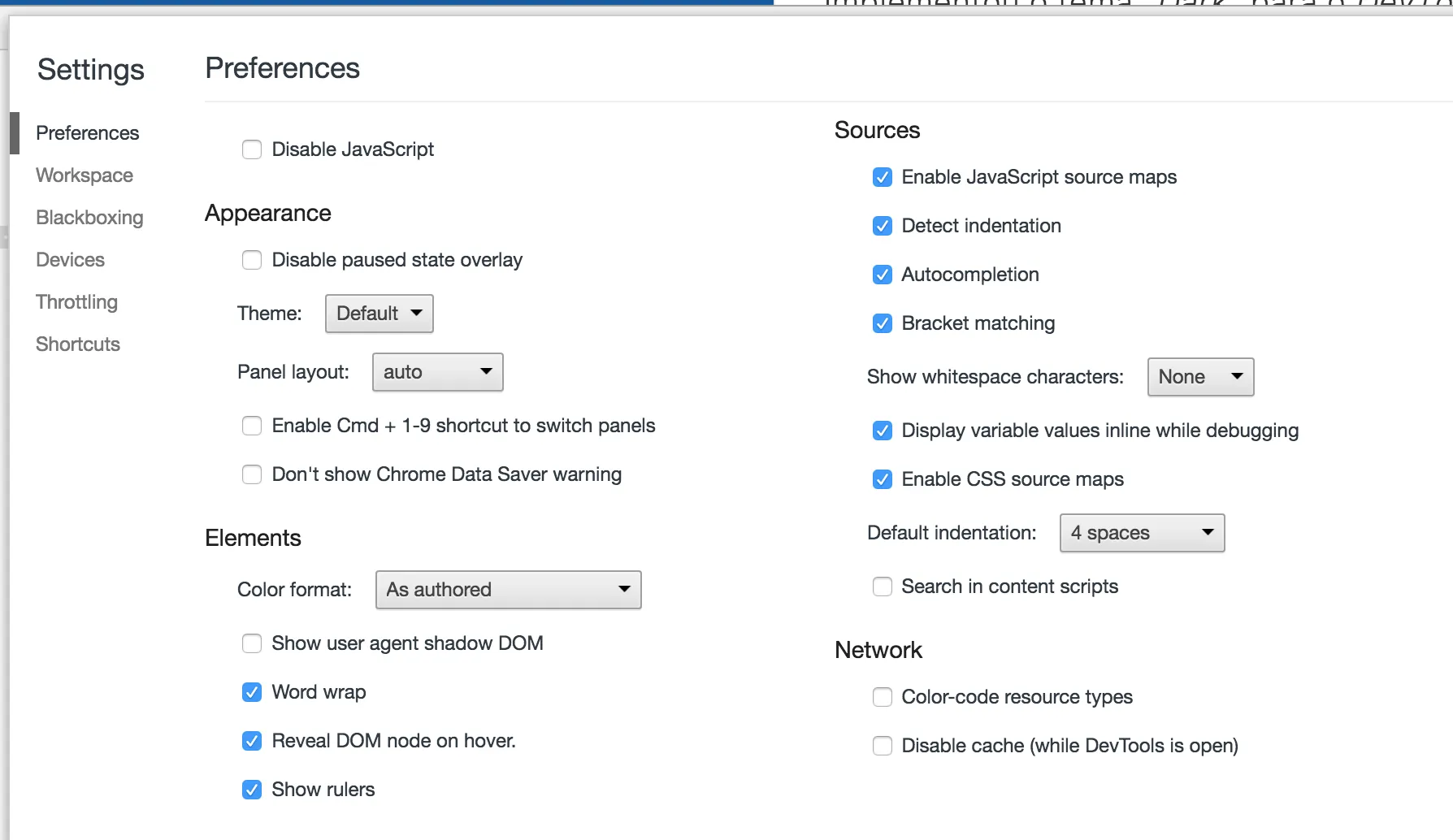Click the Elements section heading
The height and width of the screenshot is (840, 1453).
[x=253, y=538]
